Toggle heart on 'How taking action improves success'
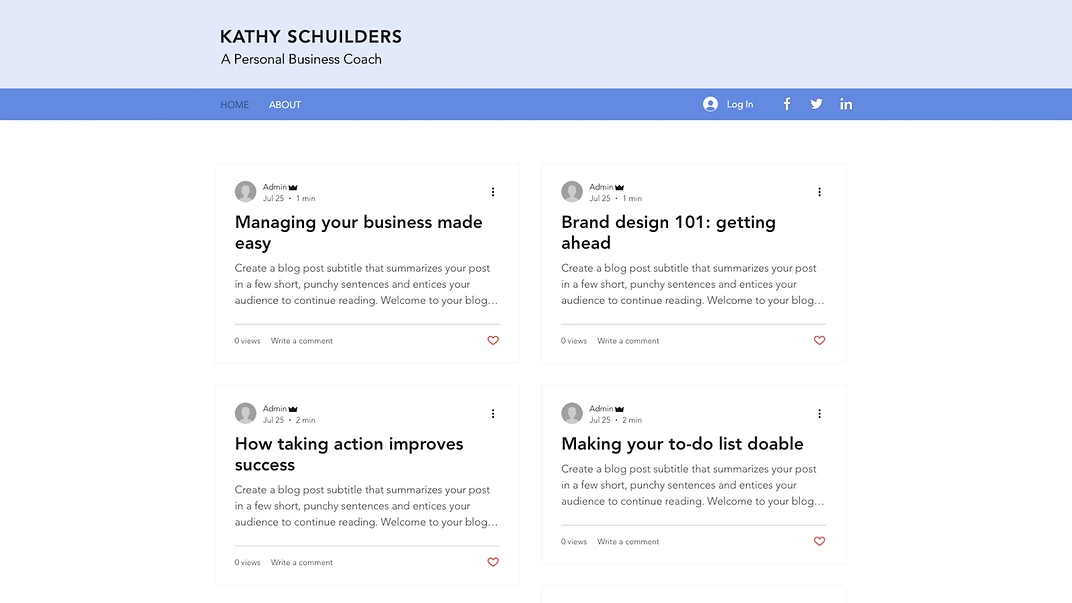1072x603 pixels. pos(493,563)
